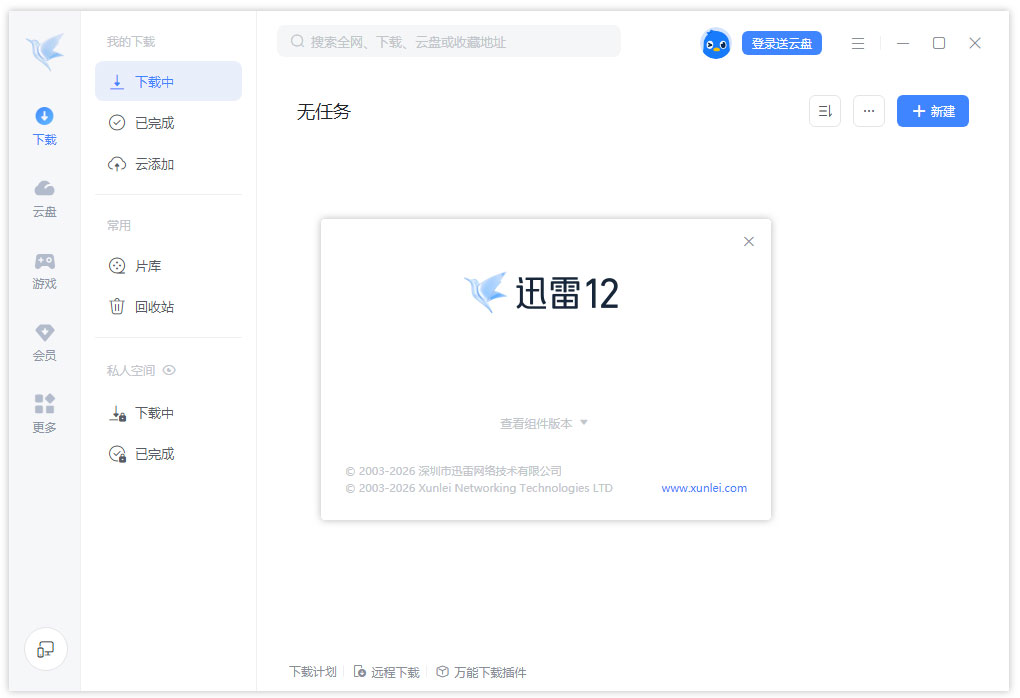Expand 查看组件版本 in the about dialog
1020x698 pixels.
click(x=538, y=423)
